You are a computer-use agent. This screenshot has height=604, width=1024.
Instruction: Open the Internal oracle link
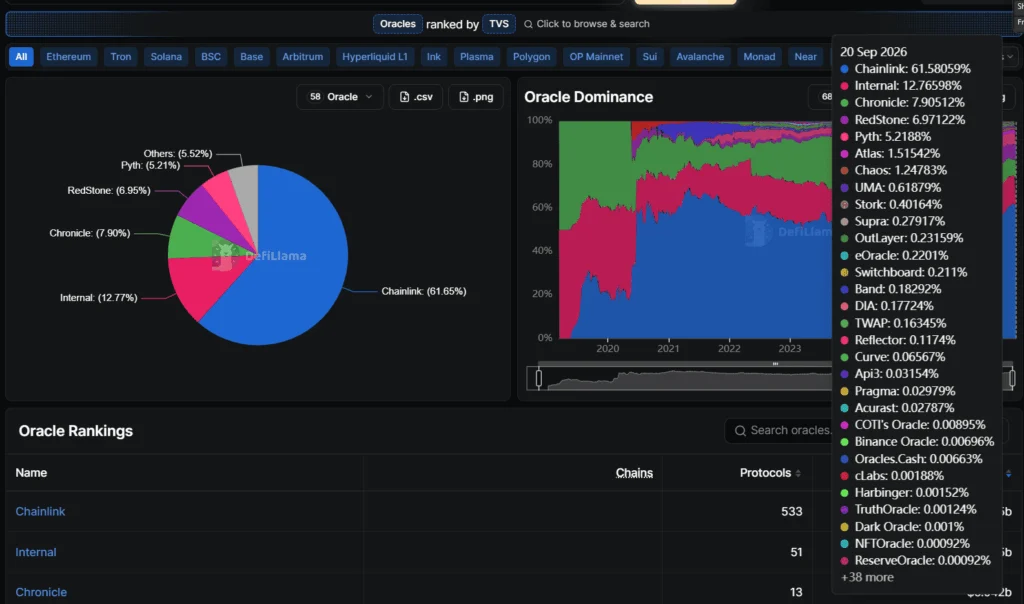tap(36, 552)
